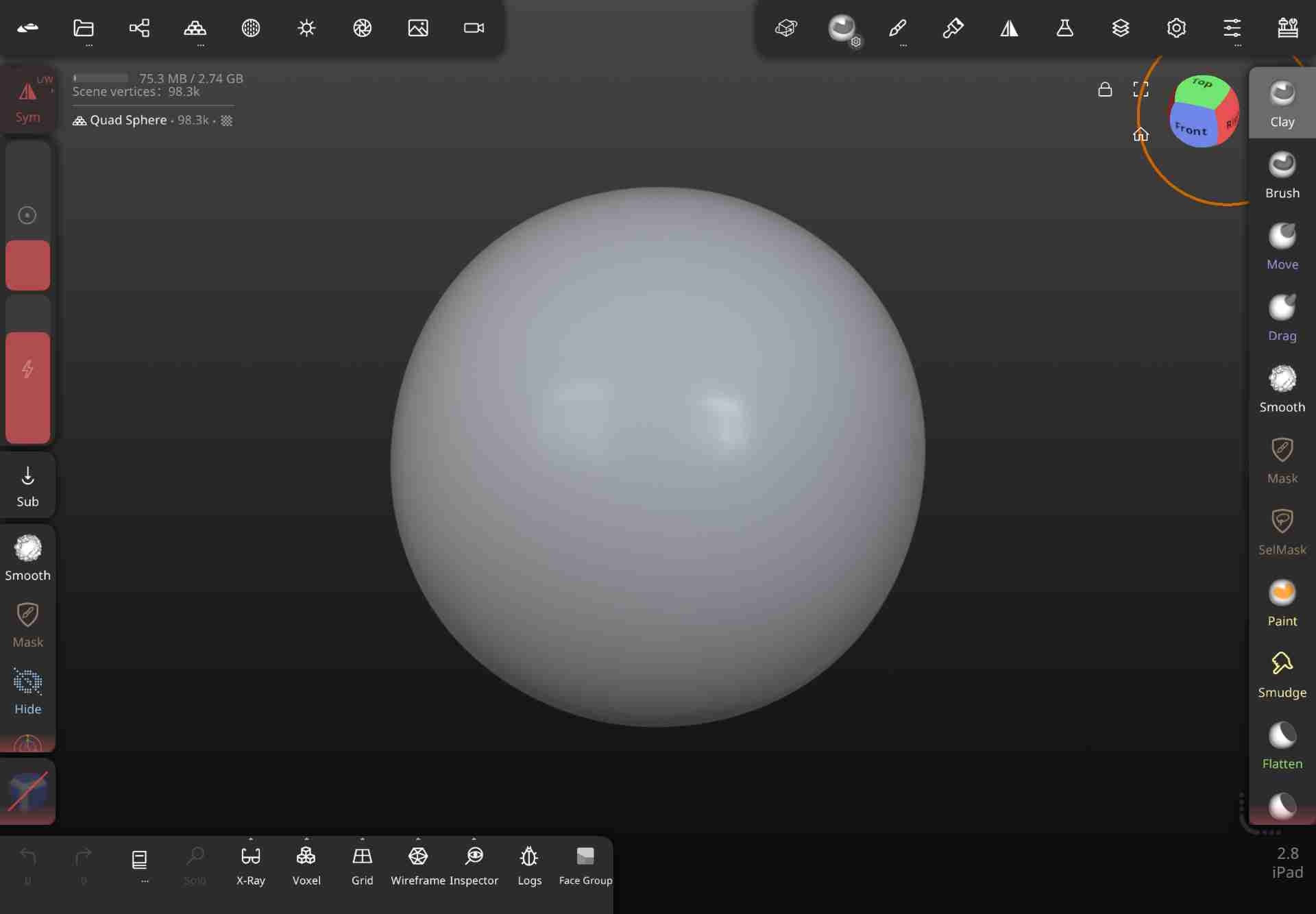Select the Smudge tool

1282,674
